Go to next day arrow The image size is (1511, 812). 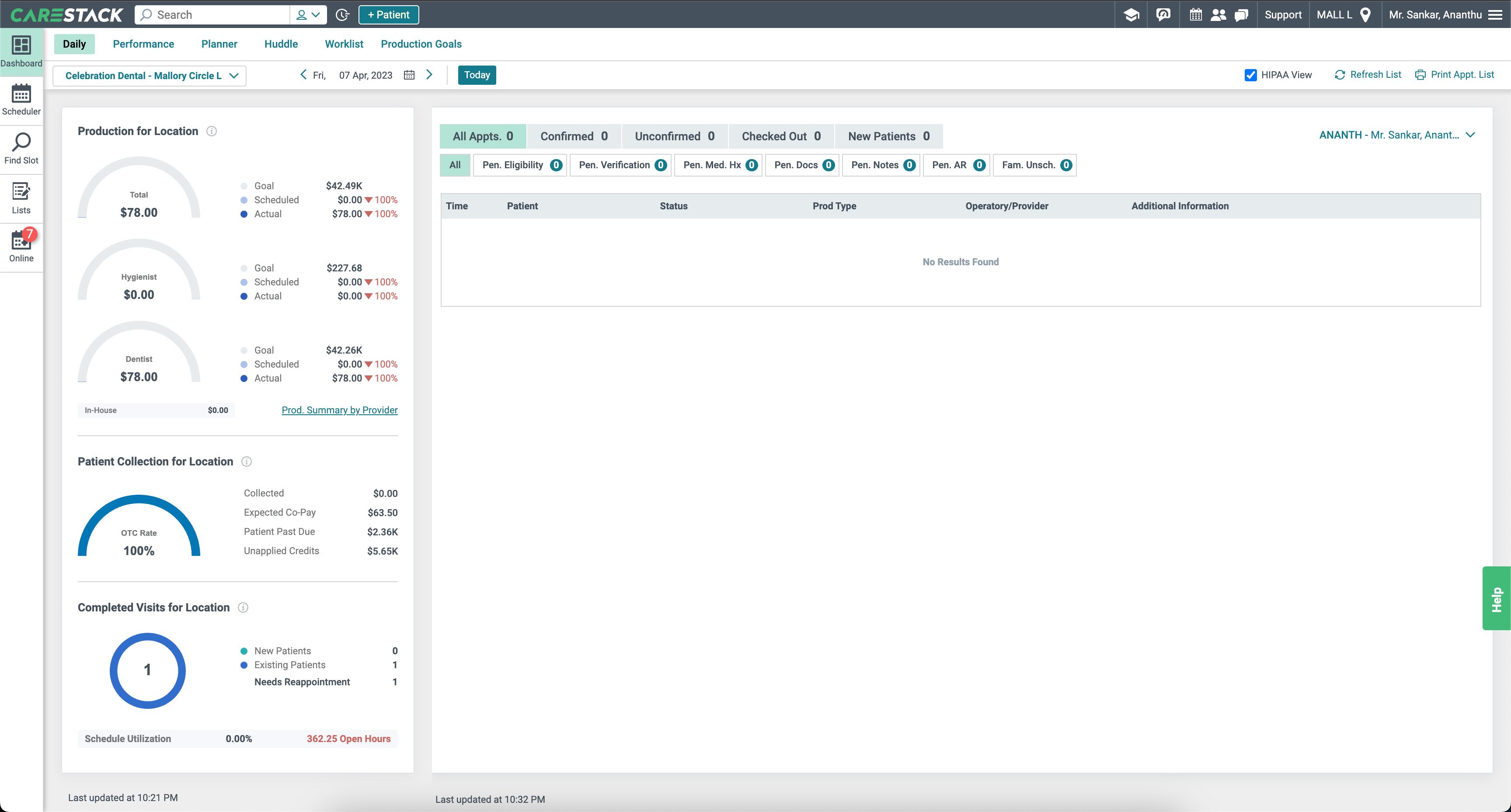[429, 74]
